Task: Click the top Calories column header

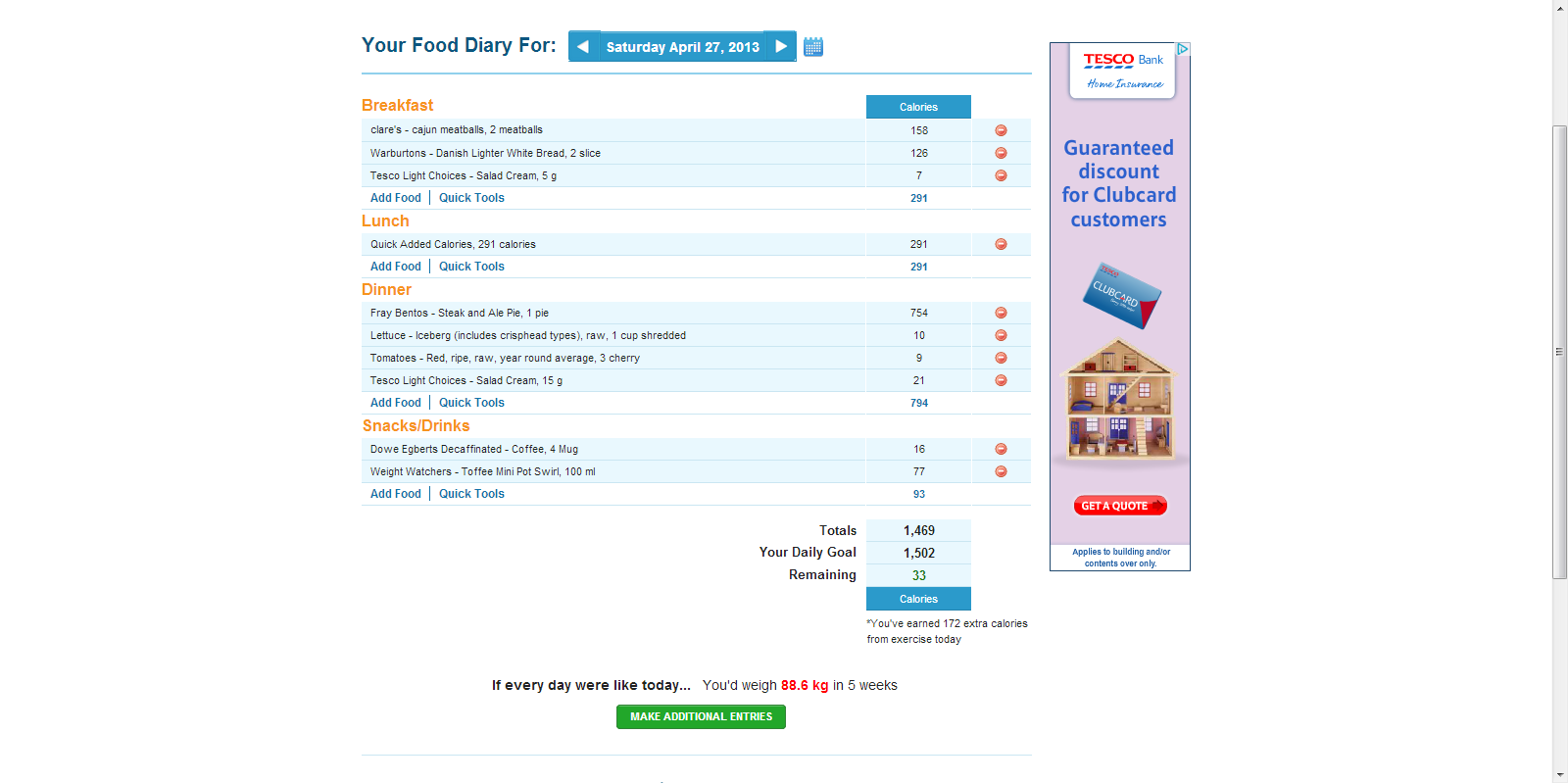Action: click(918, 107)
